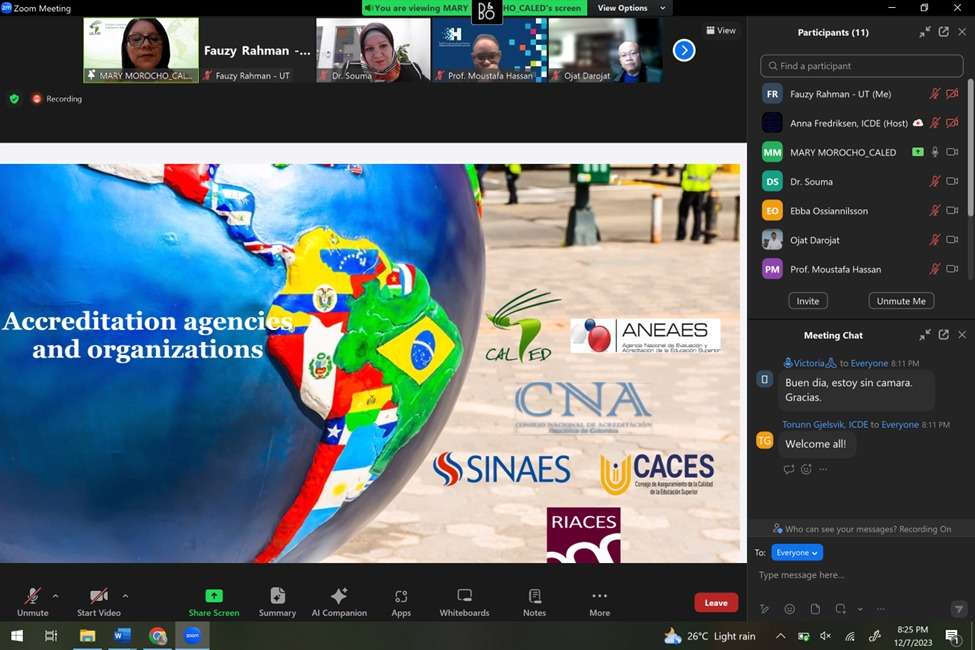Click the green Share Screen icon
This screenshot has width=975, height=650.
point(214,596)
